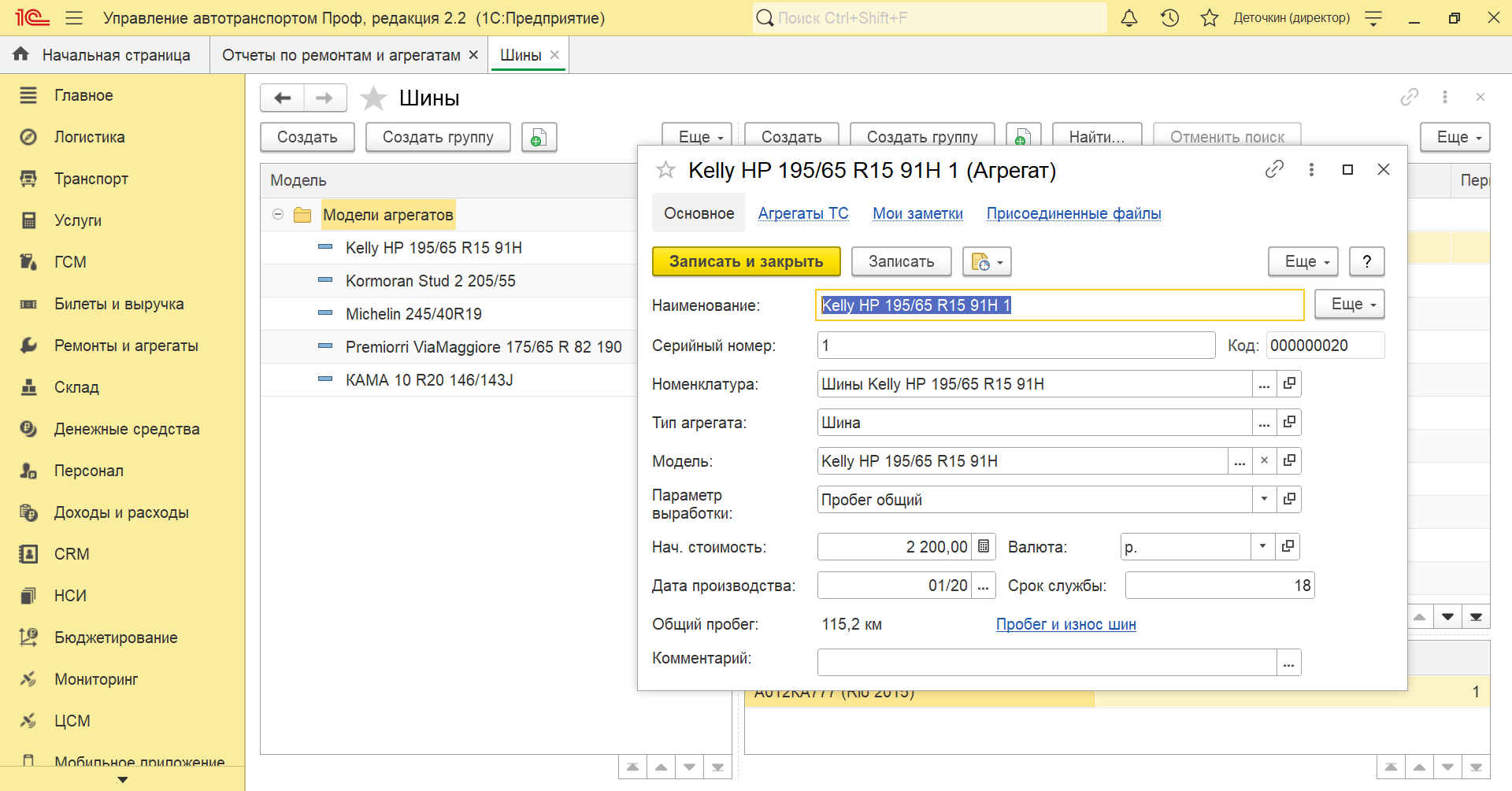Go to Агрегаты ТС link
This screenshot has height=791, width=1512.
click(802, 213)
